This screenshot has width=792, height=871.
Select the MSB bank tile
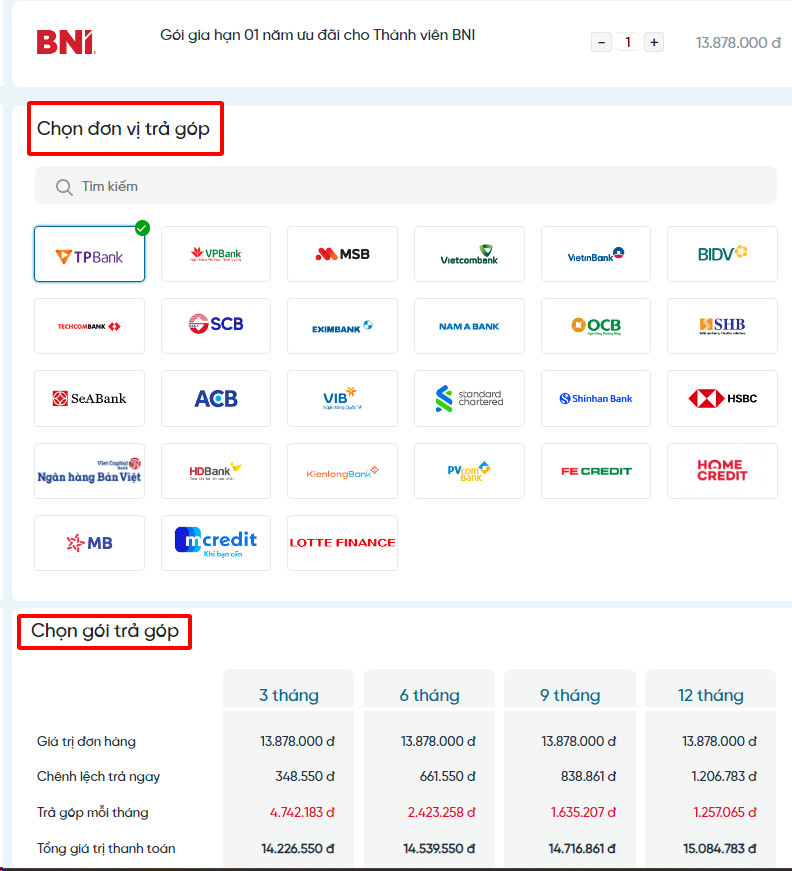(x=342, y=254)
